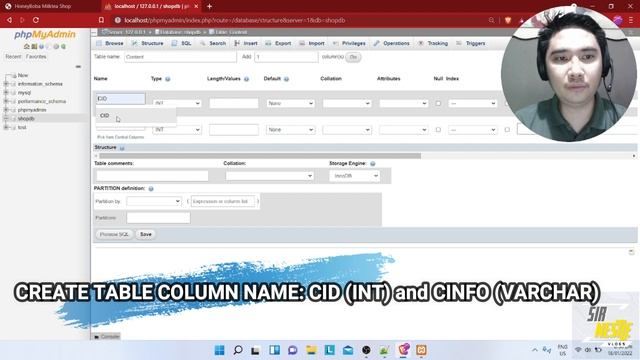640x360 pixels.
Task: Open Collation dropdown for first column
Action: click(347, 103)
